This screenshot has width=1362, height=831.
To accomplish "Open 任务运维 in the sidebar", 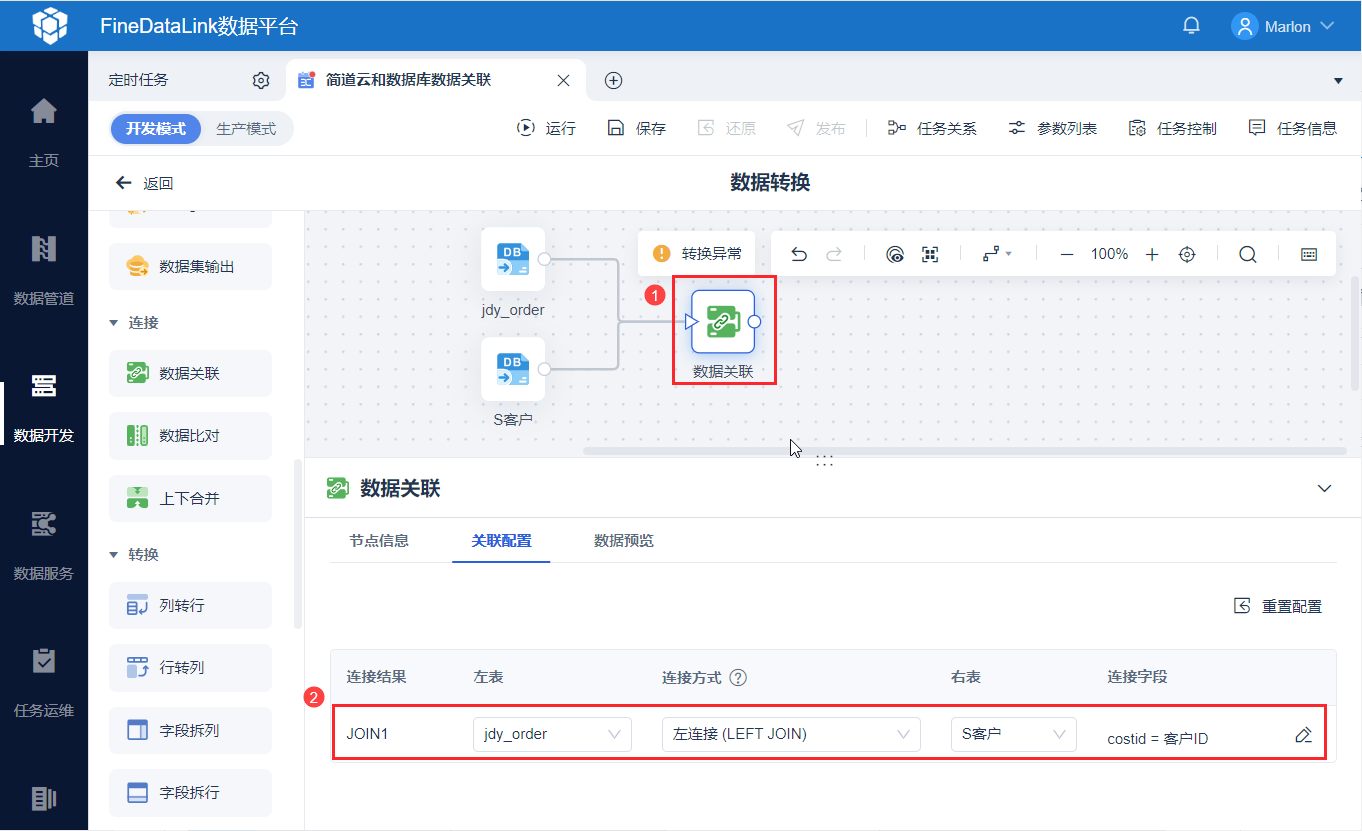I will coord(44,685).
